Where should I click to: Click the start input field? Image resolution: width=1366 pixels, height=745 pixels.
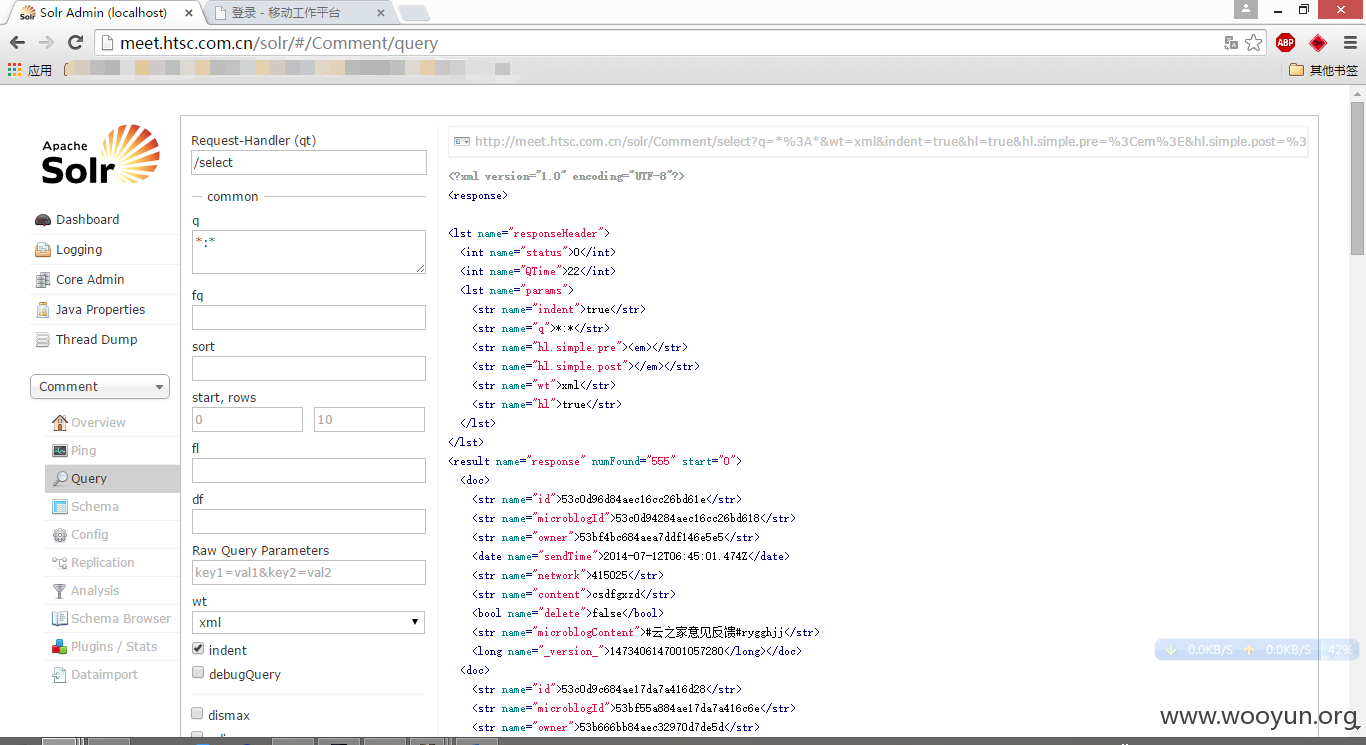click(x=247, y=419)
